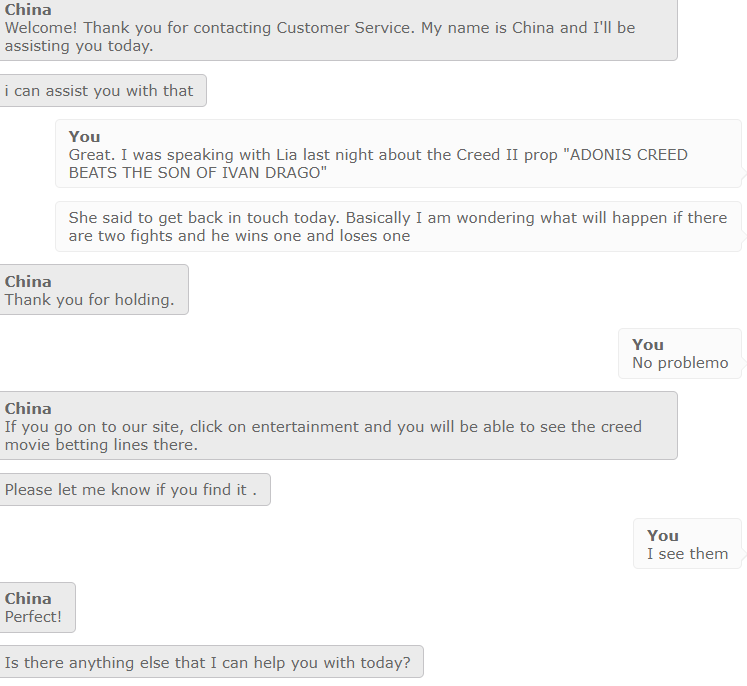The image size is (747, 686).
Task: Click the China name above "Thank you for holding"
Action: point(28,282)
